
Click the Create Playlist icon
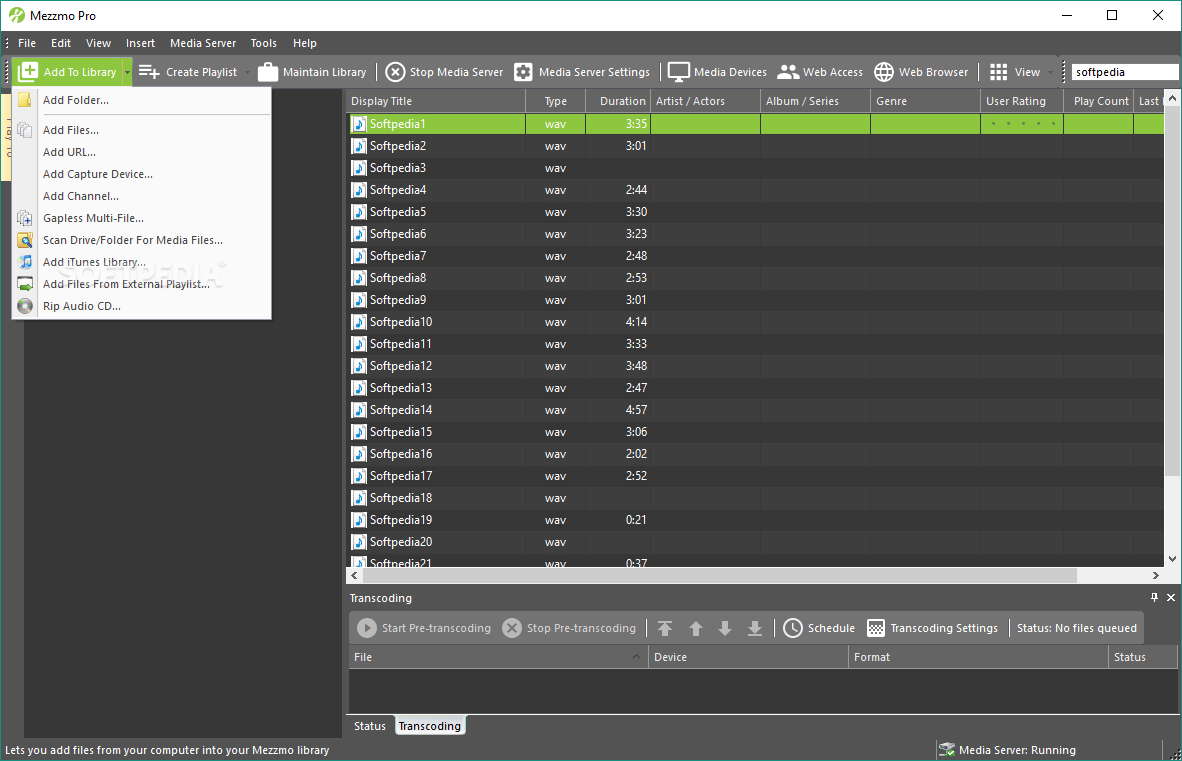(x=149, y=72)
